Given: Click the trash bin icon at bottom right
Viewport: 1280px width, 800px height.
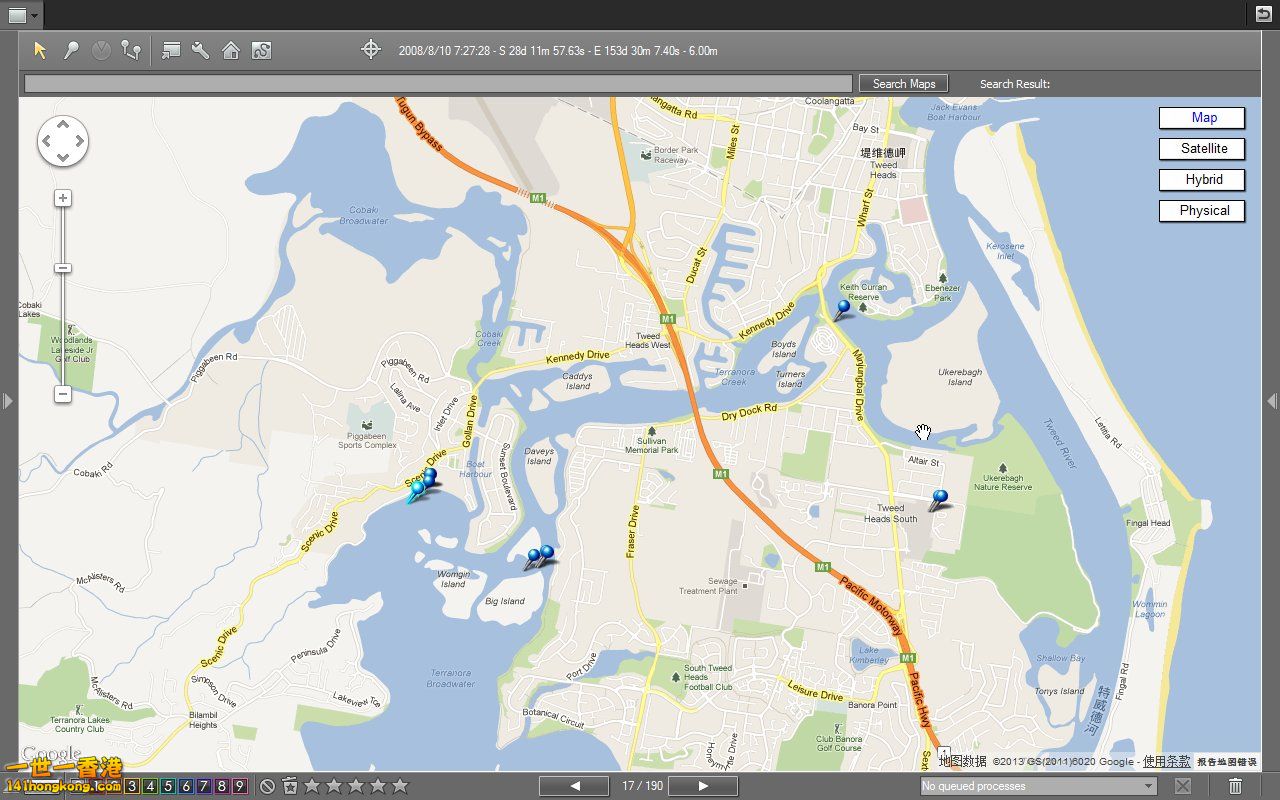Looking at the screenshot, I should [1236, 786].
